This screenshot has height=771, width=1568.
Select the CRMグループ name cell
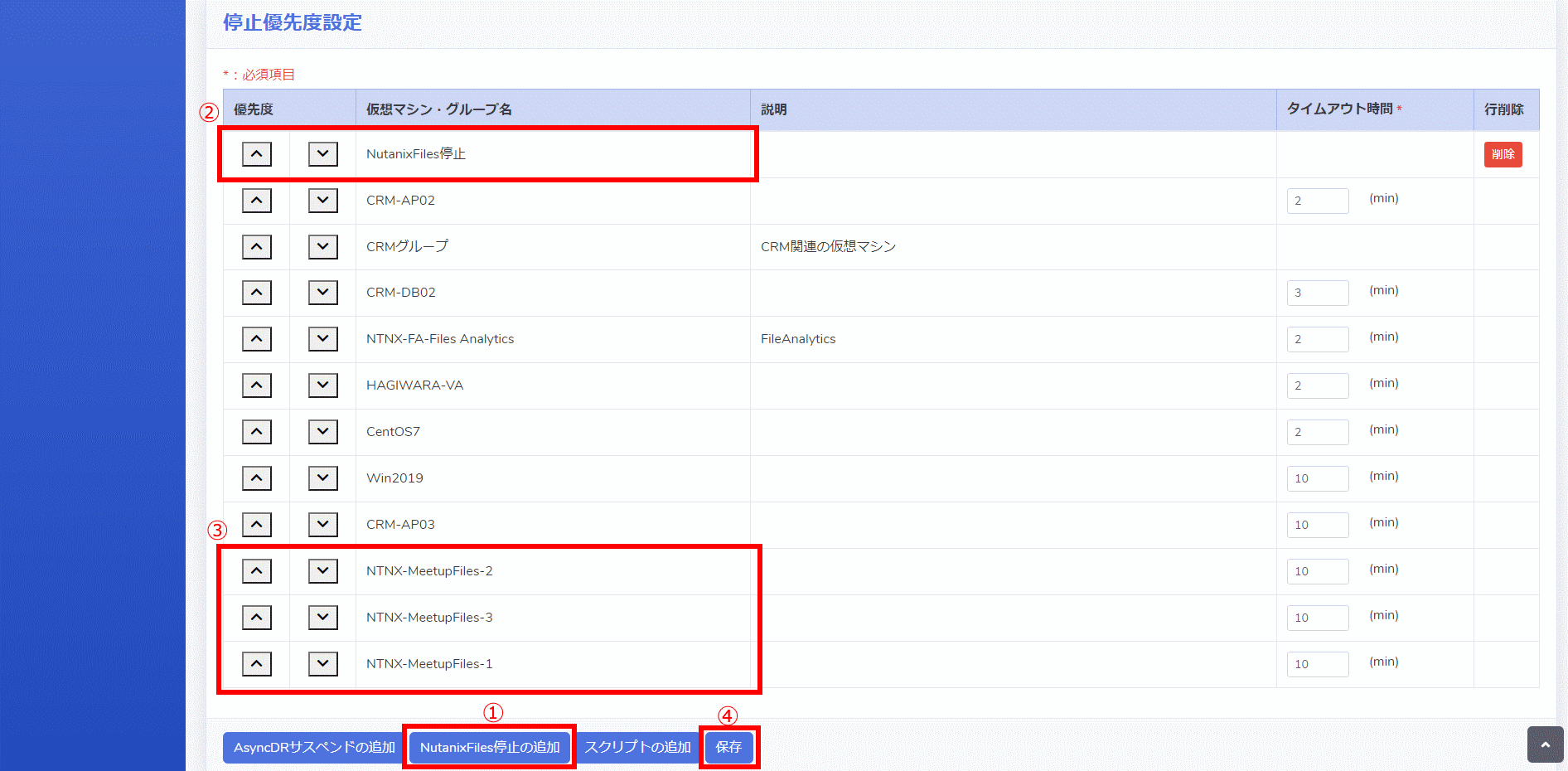coord(553,247)
